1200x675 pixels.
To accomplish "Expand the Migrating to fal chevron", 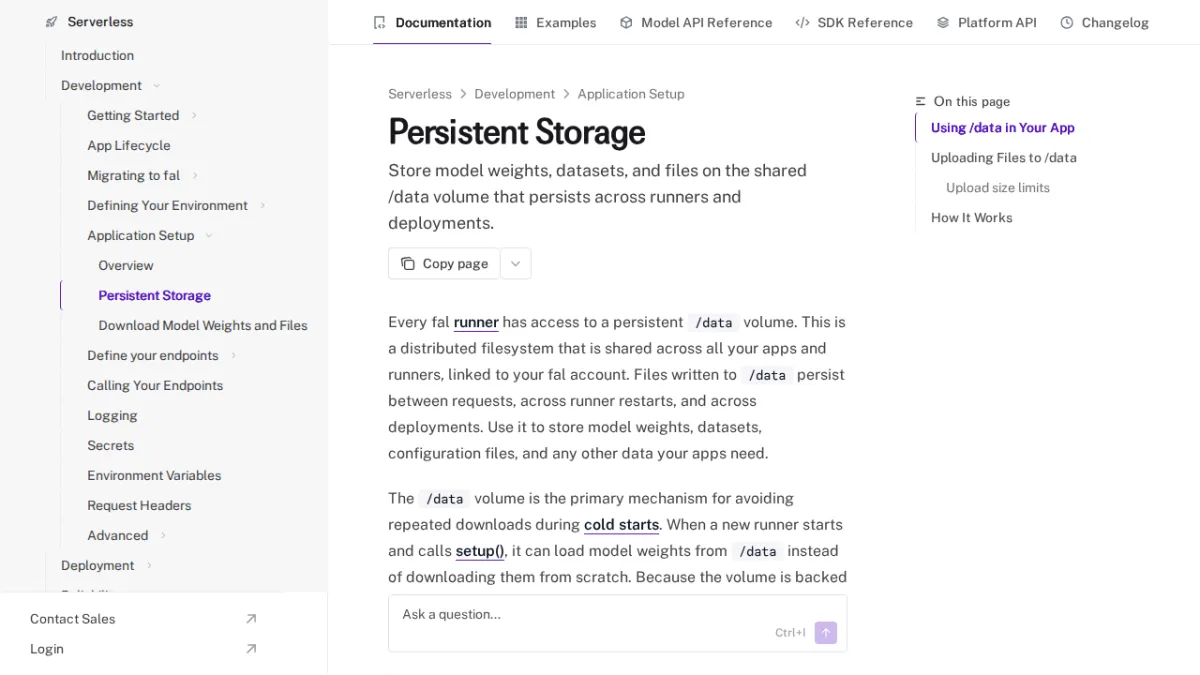I will coord(195,176).
